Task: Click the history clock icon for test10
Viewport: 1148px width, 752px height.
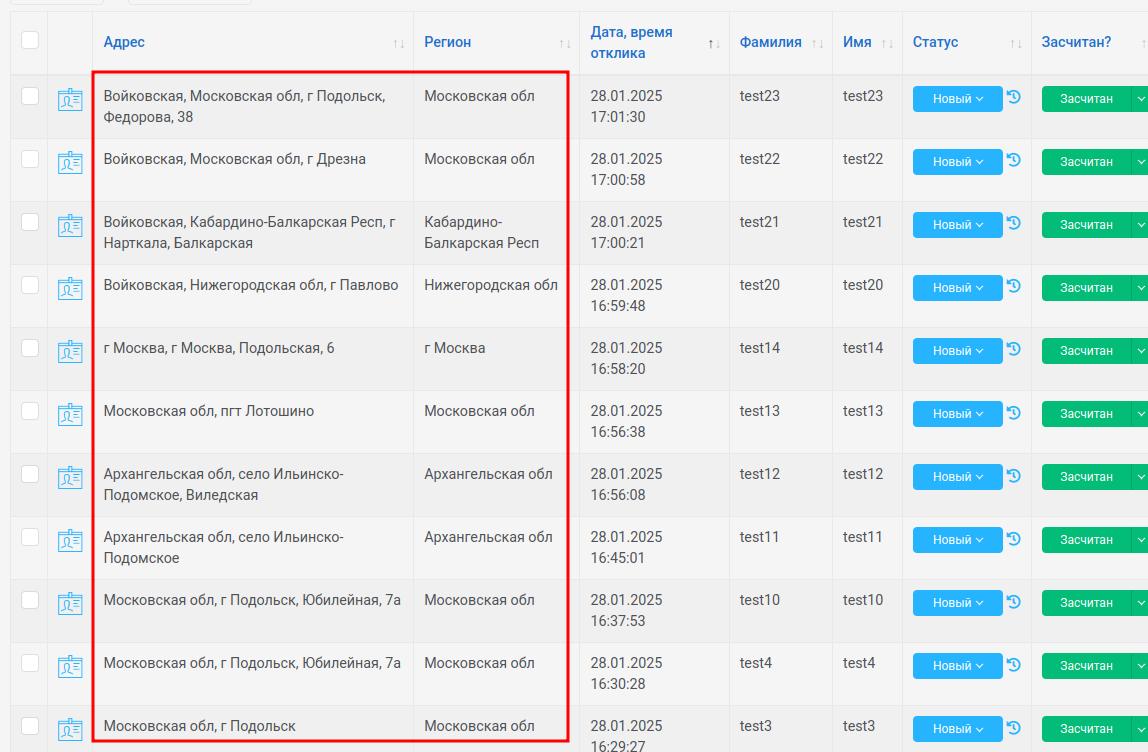Action: pyautogui.click(x=1013, y=601)
